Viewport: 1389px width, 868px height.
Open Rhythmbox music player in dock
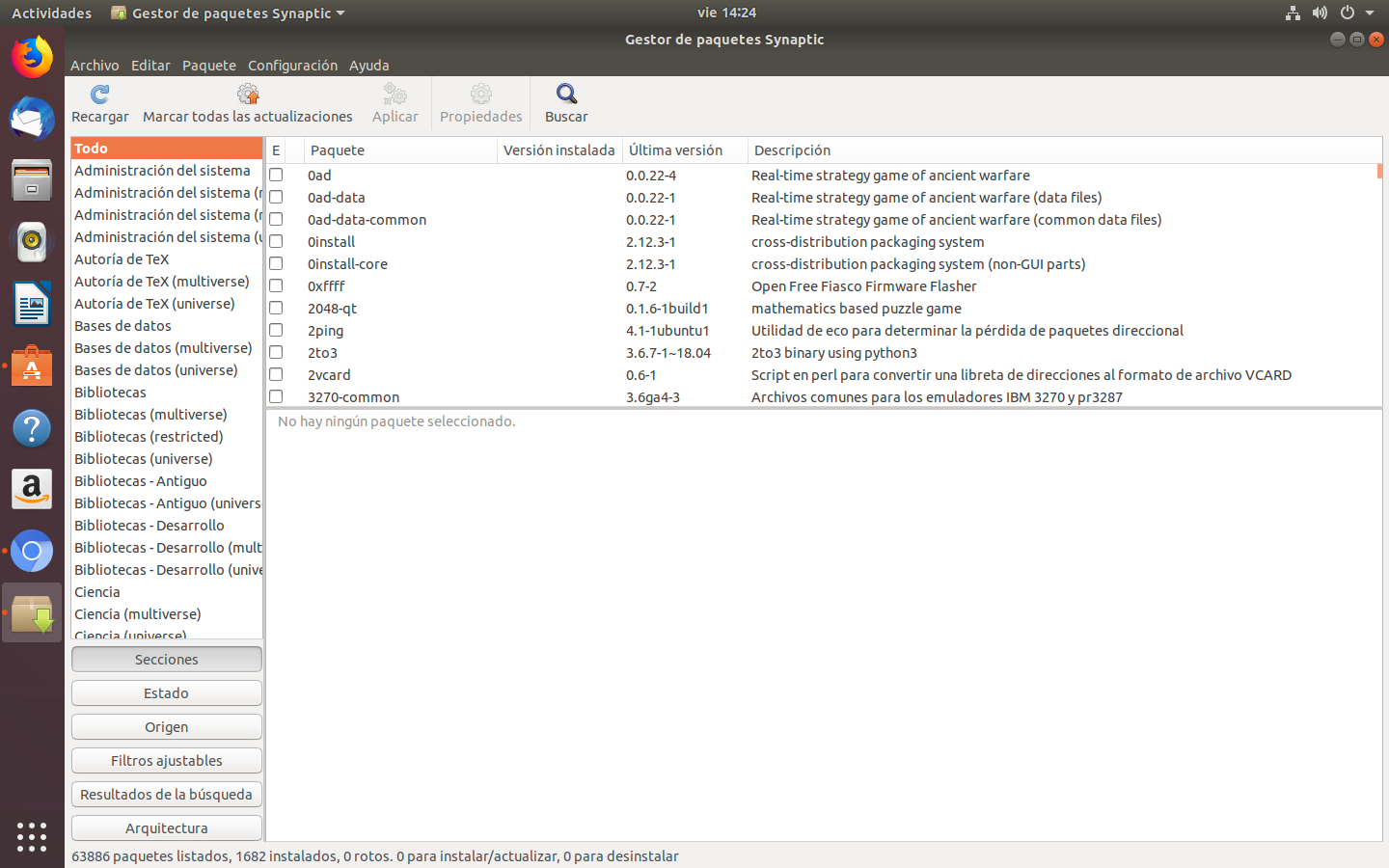pos(32,242)
